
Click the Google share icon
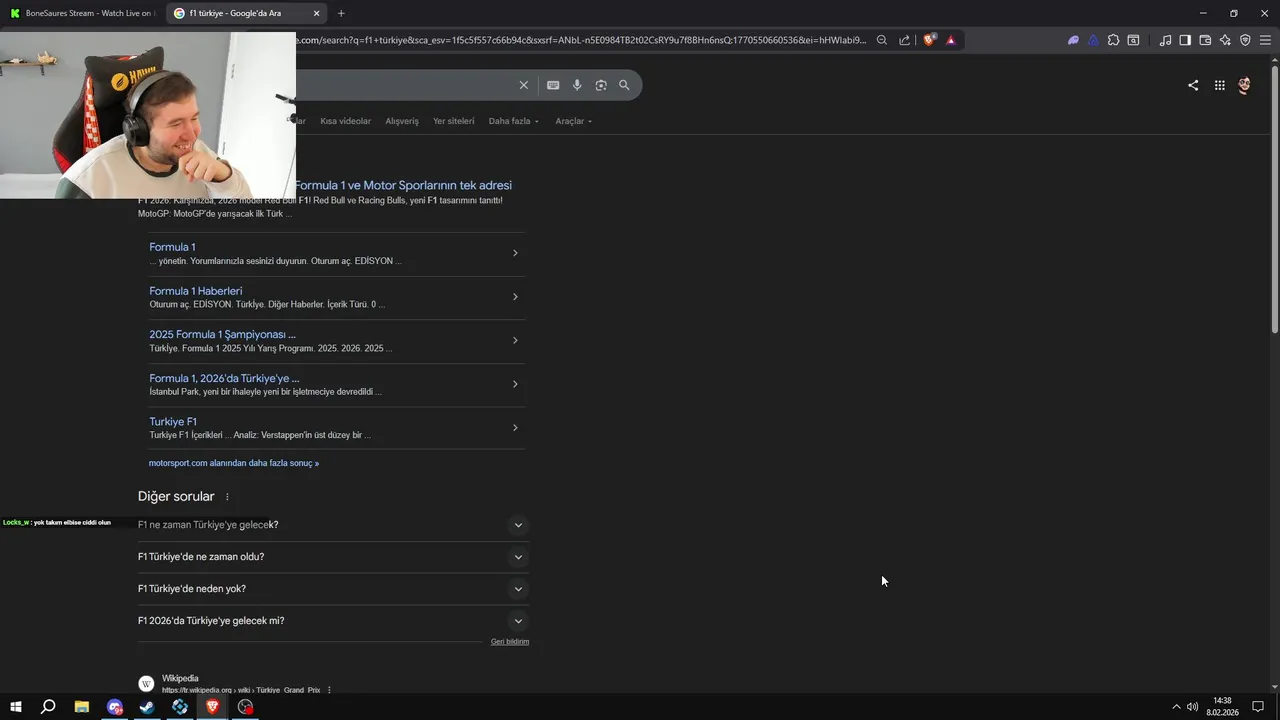[1193, 85]
